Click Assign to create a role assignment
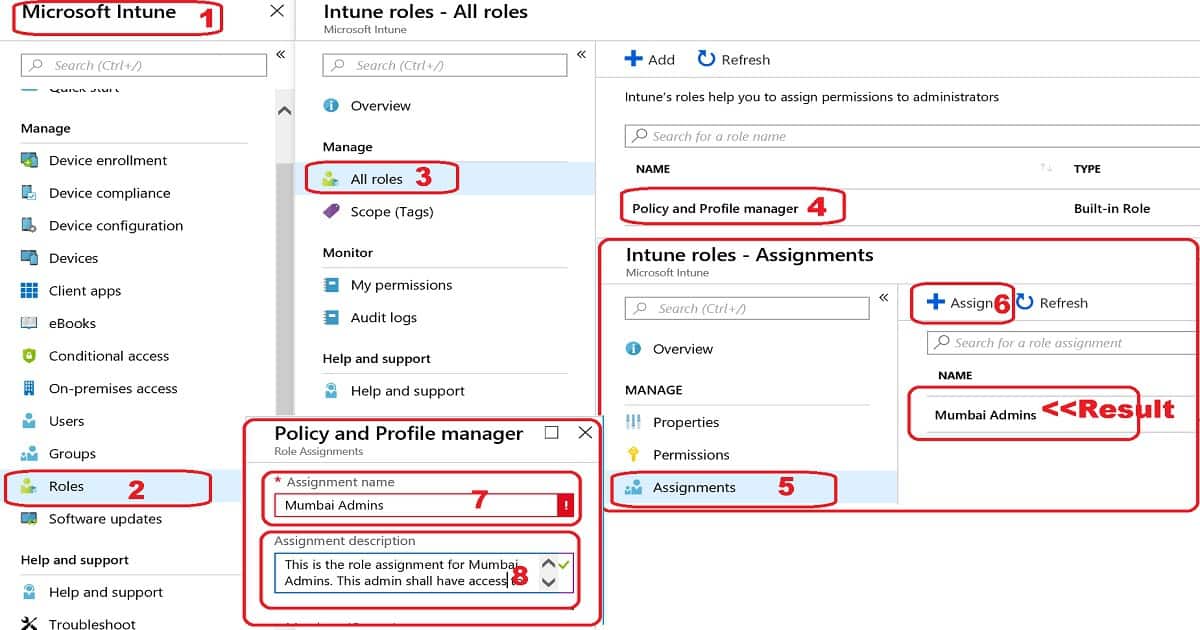 coord(961,302)
